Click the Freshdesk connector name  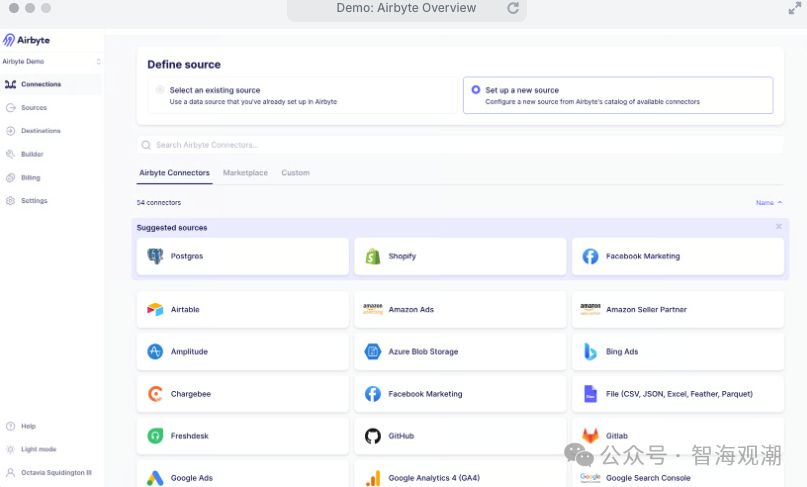tap(189, 437)
